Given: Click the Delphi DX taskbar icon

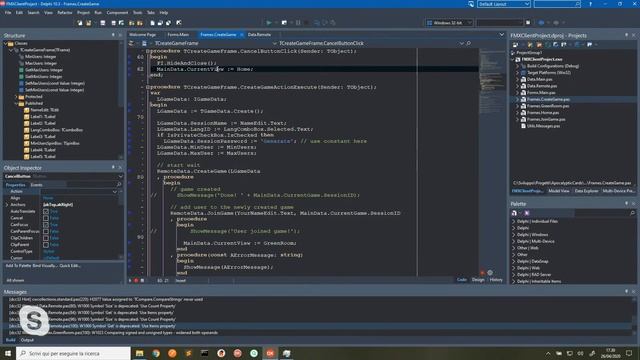Looking at the screenshot, I should coord(270,353).
